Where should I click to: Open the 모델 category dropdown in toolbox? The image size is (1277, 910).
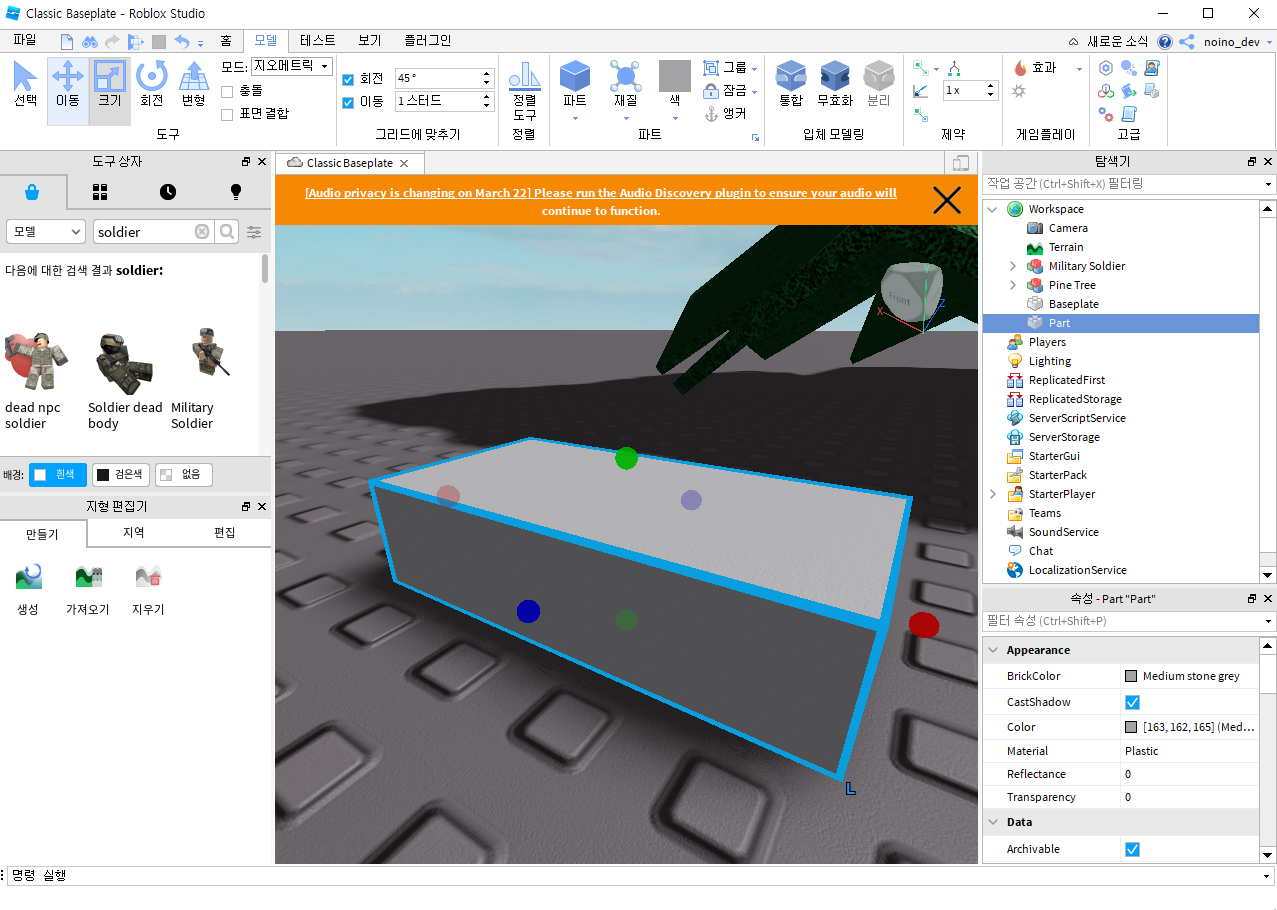pyautogui.click(x=46, y=232)
